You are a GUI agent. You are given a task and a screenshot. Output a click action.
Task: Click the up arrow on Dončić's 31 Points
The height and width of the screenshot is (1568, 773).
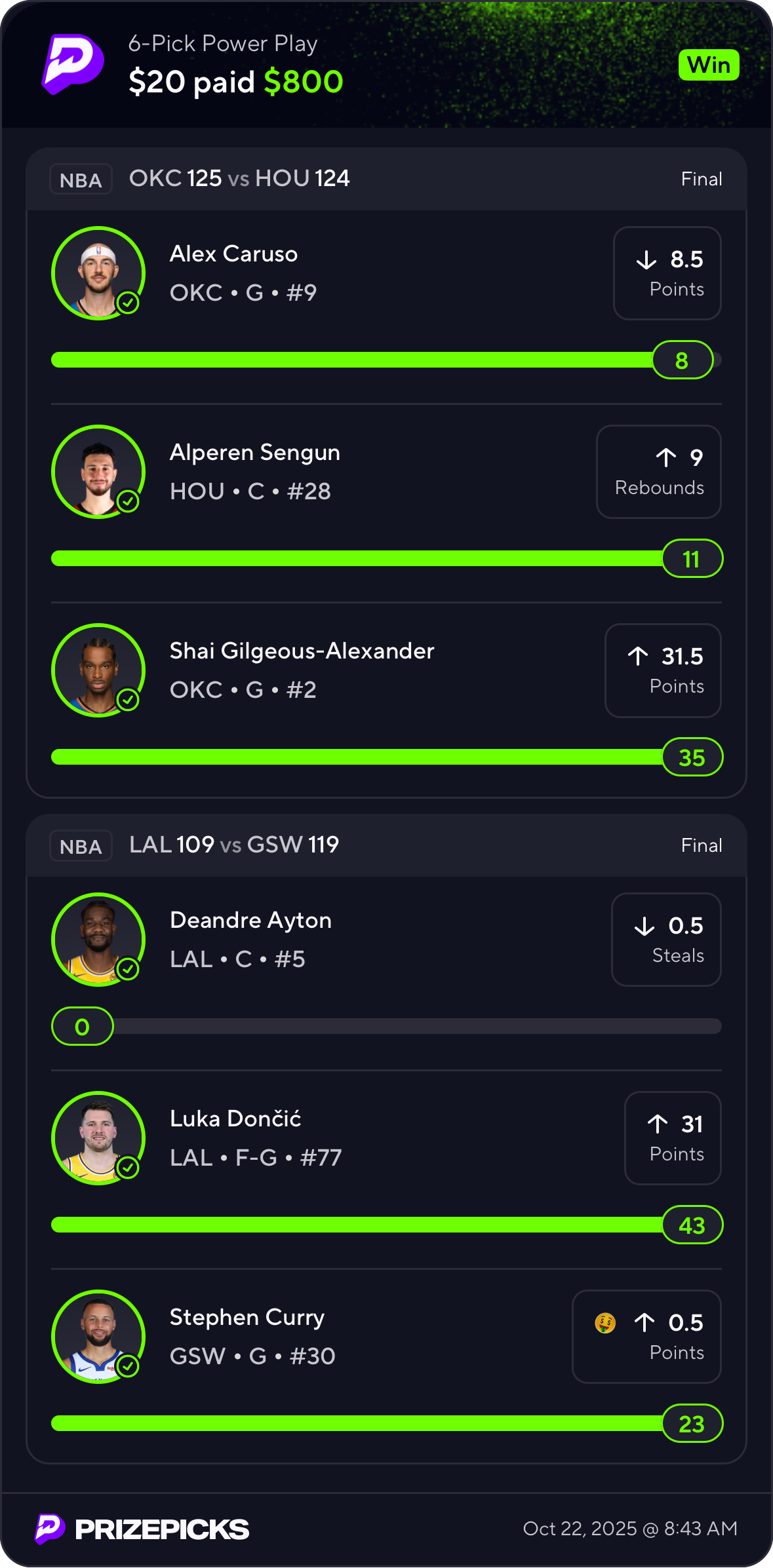tap(658, 1124)
